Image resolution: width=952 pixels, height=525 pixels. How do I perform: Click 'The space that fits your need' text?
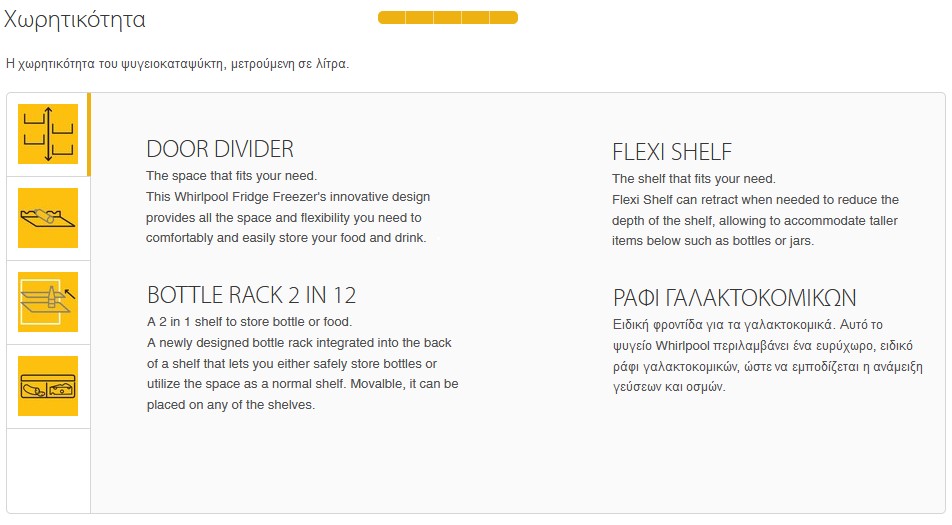coord(231,176)
